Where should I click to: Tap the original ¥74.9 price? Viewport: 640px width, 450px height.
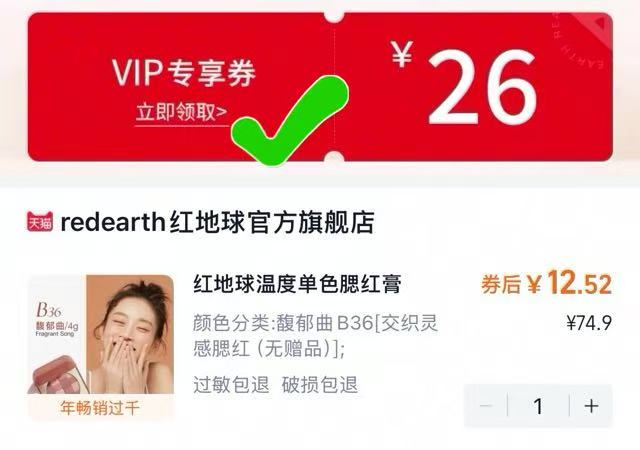point(589,323)
